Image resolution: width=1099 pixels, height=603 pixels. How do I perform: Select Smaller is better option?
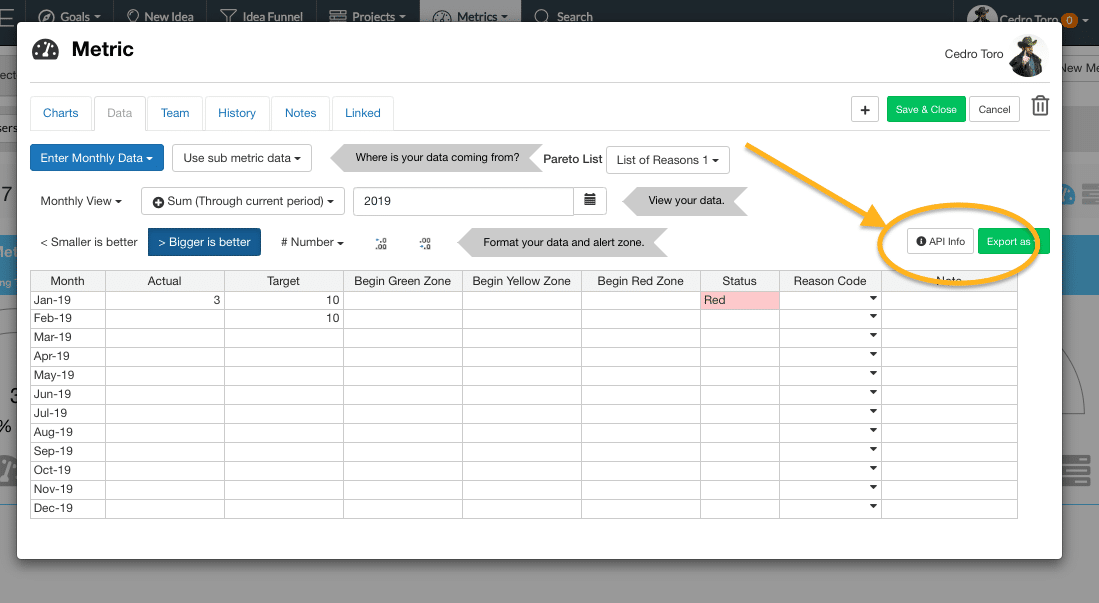pyautogui.click(x=89, y=242)
